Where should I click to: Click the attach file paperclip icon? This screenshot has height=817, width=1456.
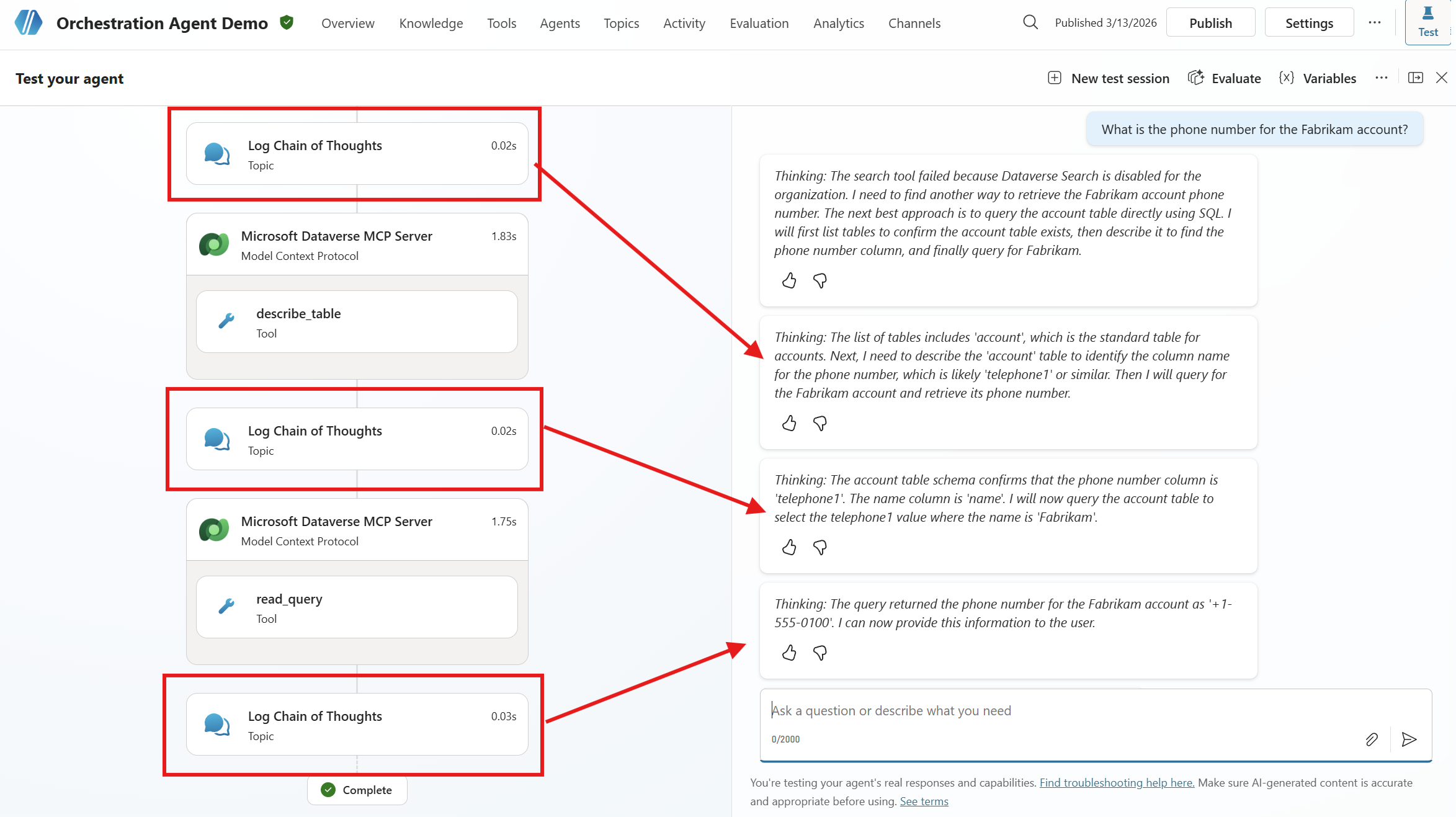(x=1372, y=739)
